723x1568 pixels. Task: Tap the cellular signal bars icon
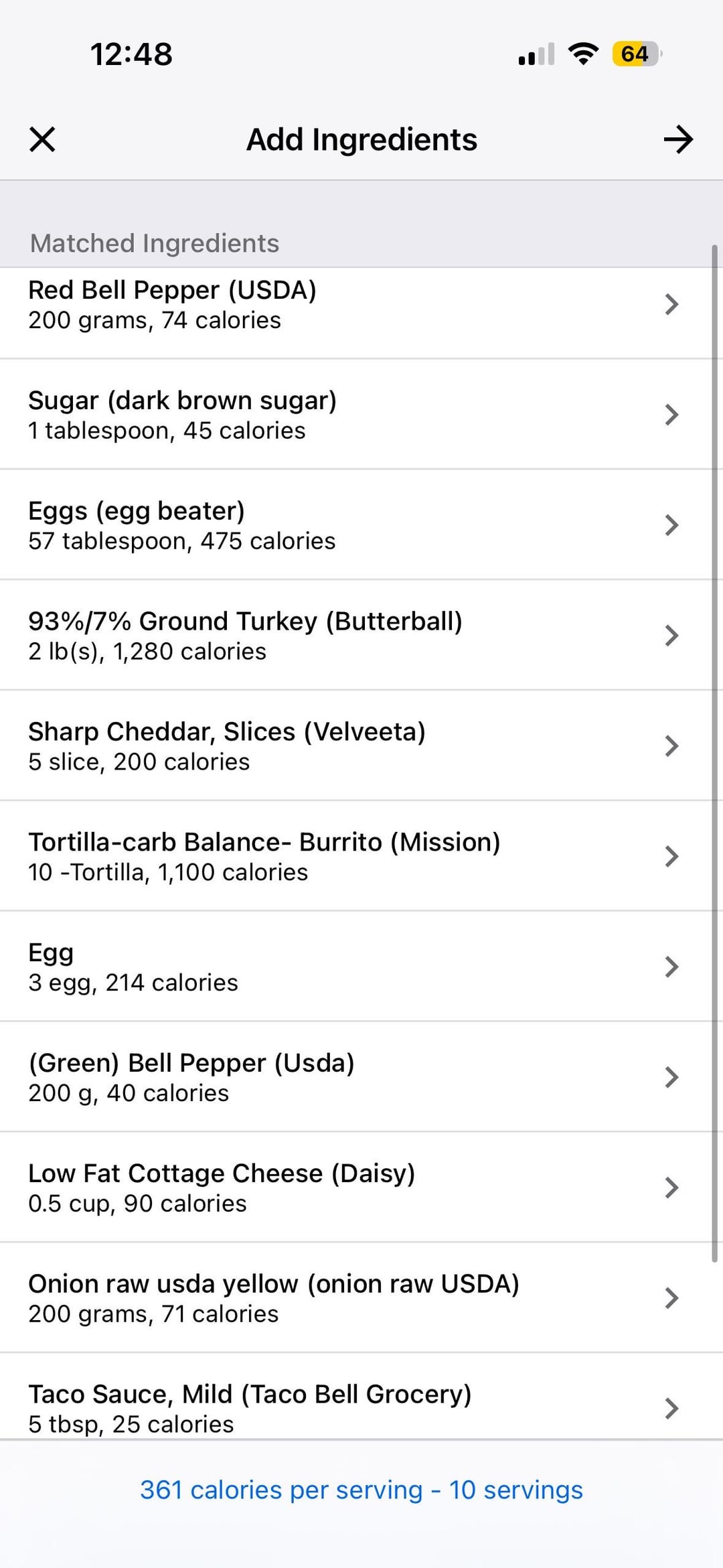click(x=536, y=54)
